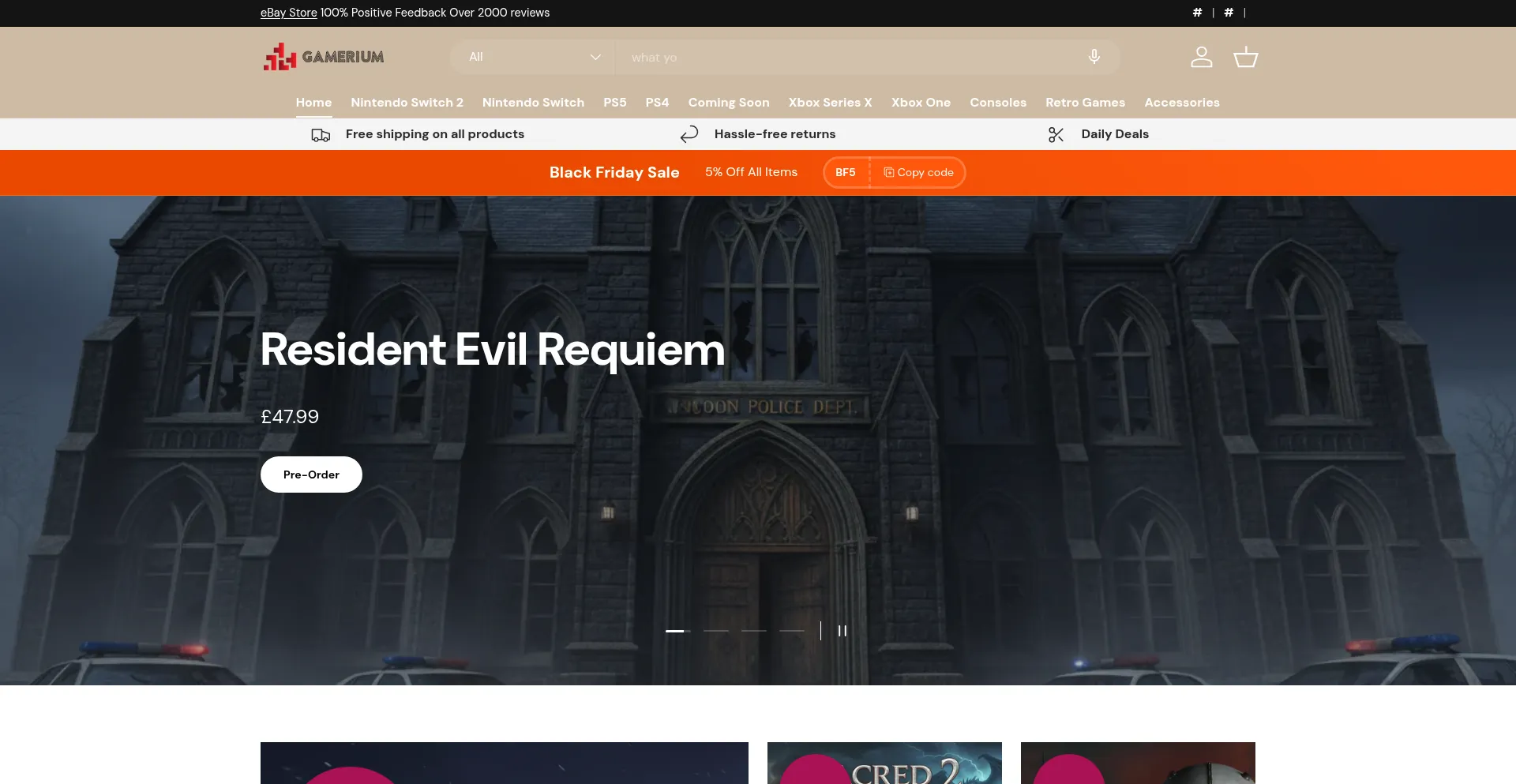Open the Coming Soon menu
The image size is (1516, 784).
(x=728, y=103)
